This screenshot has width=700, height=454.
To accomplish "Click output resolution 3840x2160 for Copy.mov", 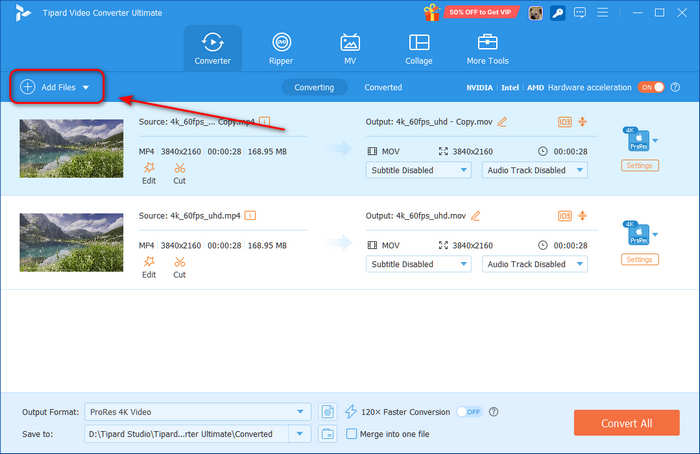I will coord(473,151).
